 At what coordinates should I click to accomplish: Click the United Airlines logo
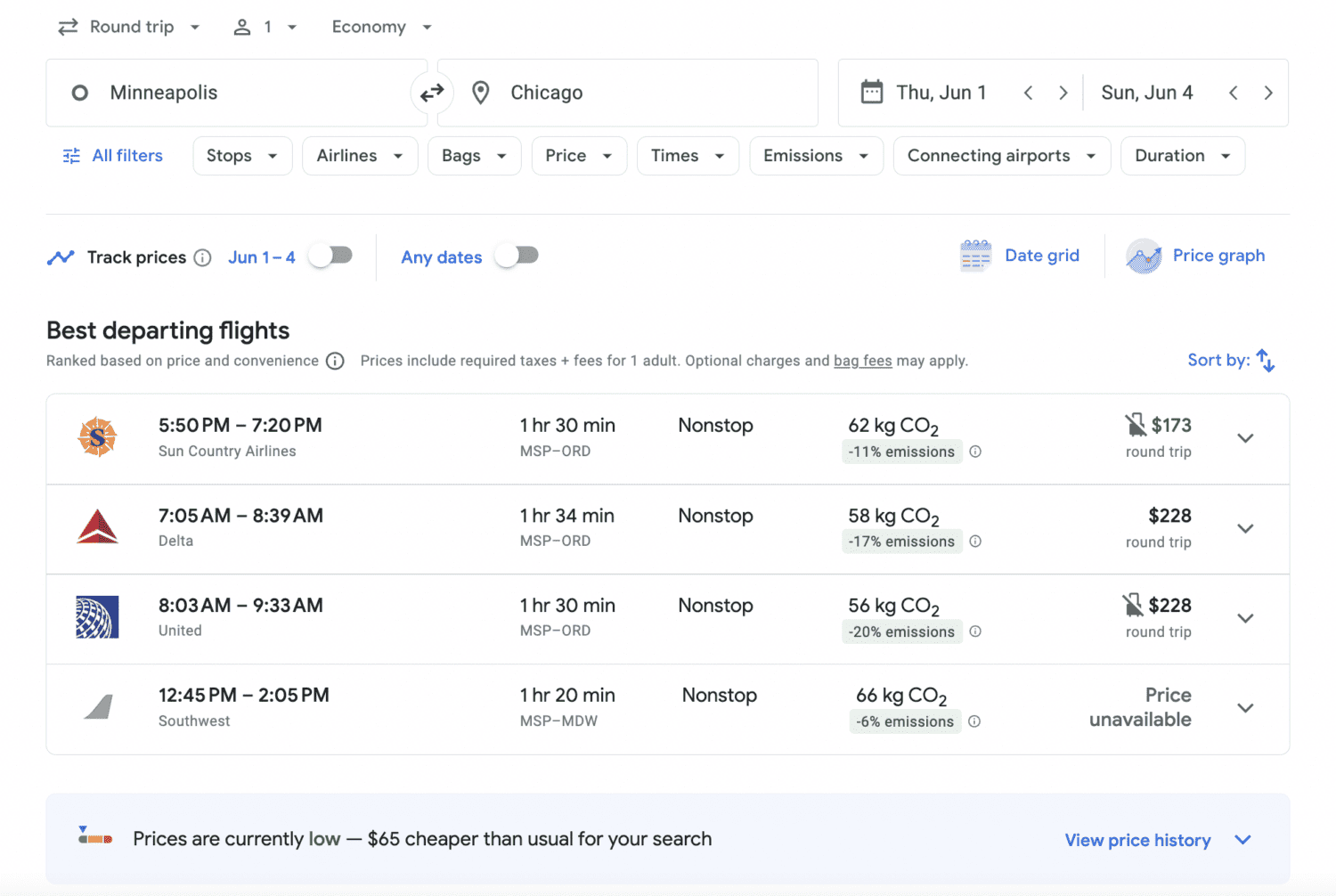coord(97,617)
